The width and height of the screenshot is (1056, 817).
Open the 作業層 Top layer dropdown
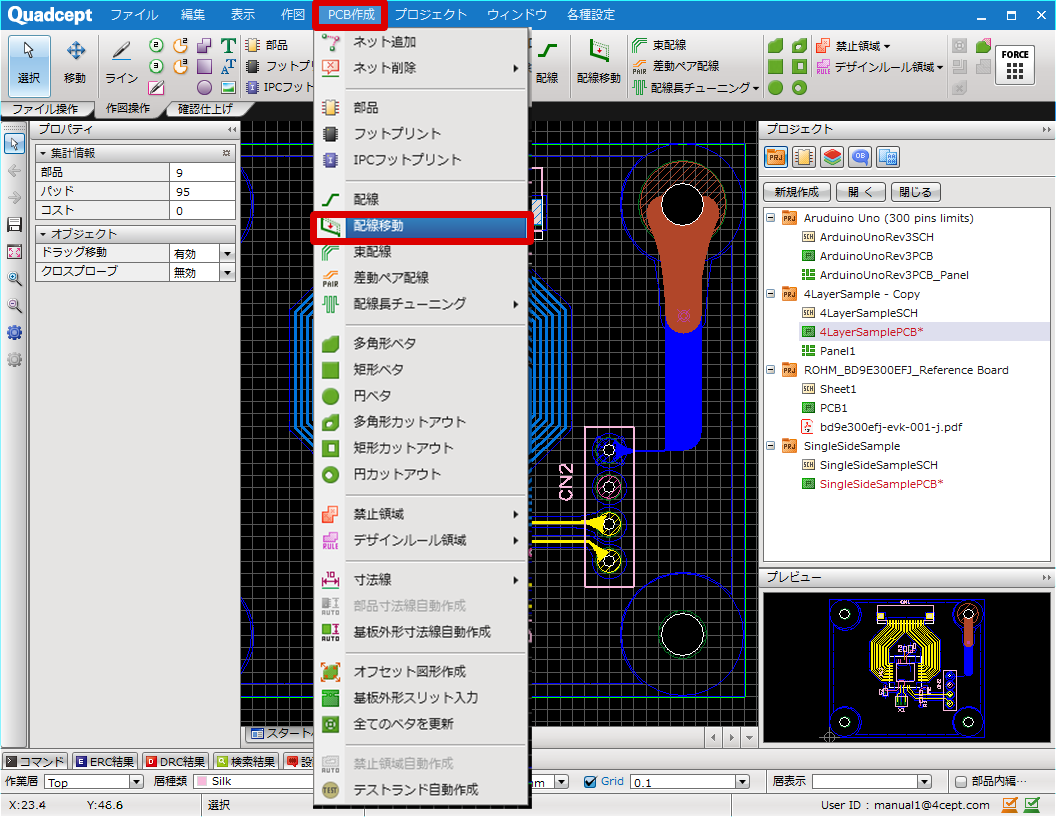136,782
